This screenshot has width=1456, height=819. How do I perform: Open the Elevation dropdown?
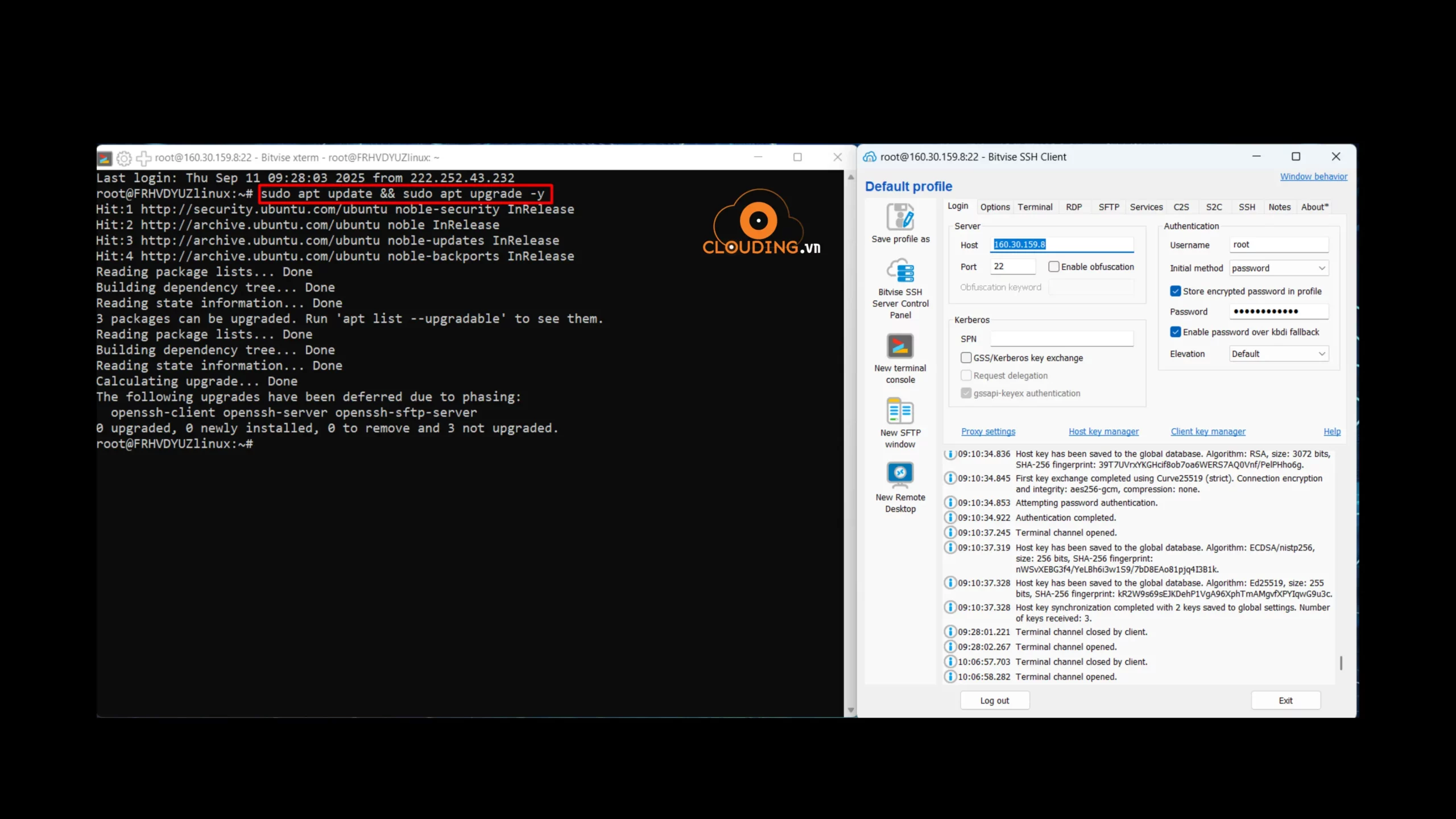point(1279,354)
